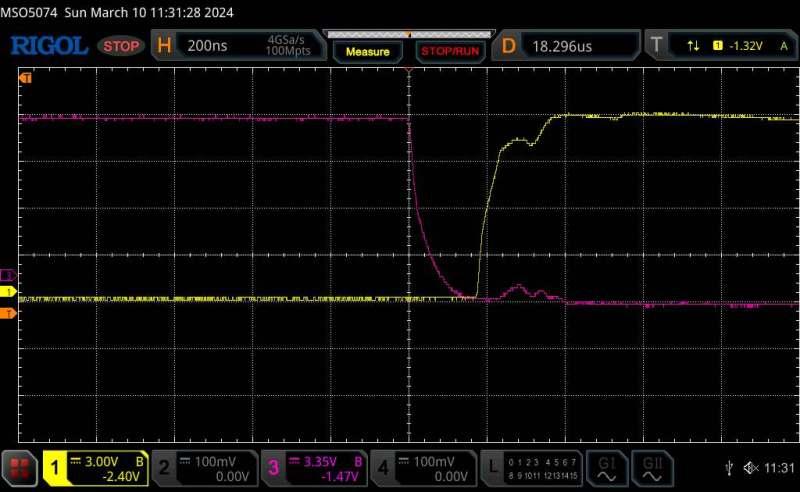Screen dimensions: 800x492
Task: Select the magenta channel 3 ground marker
Action: point(9,274)
